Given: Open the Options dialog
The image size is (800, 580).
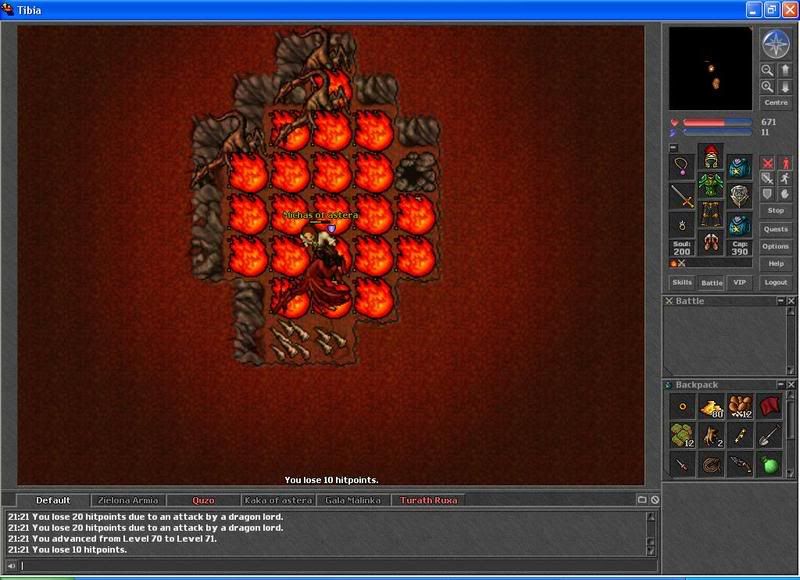Looking at the screenshot, I should [776, 246].
